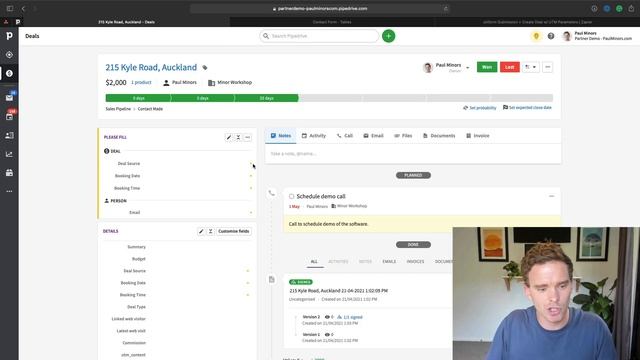640x360 pixels.
Task: Switch to Documents tab
Action: [439, 136]
